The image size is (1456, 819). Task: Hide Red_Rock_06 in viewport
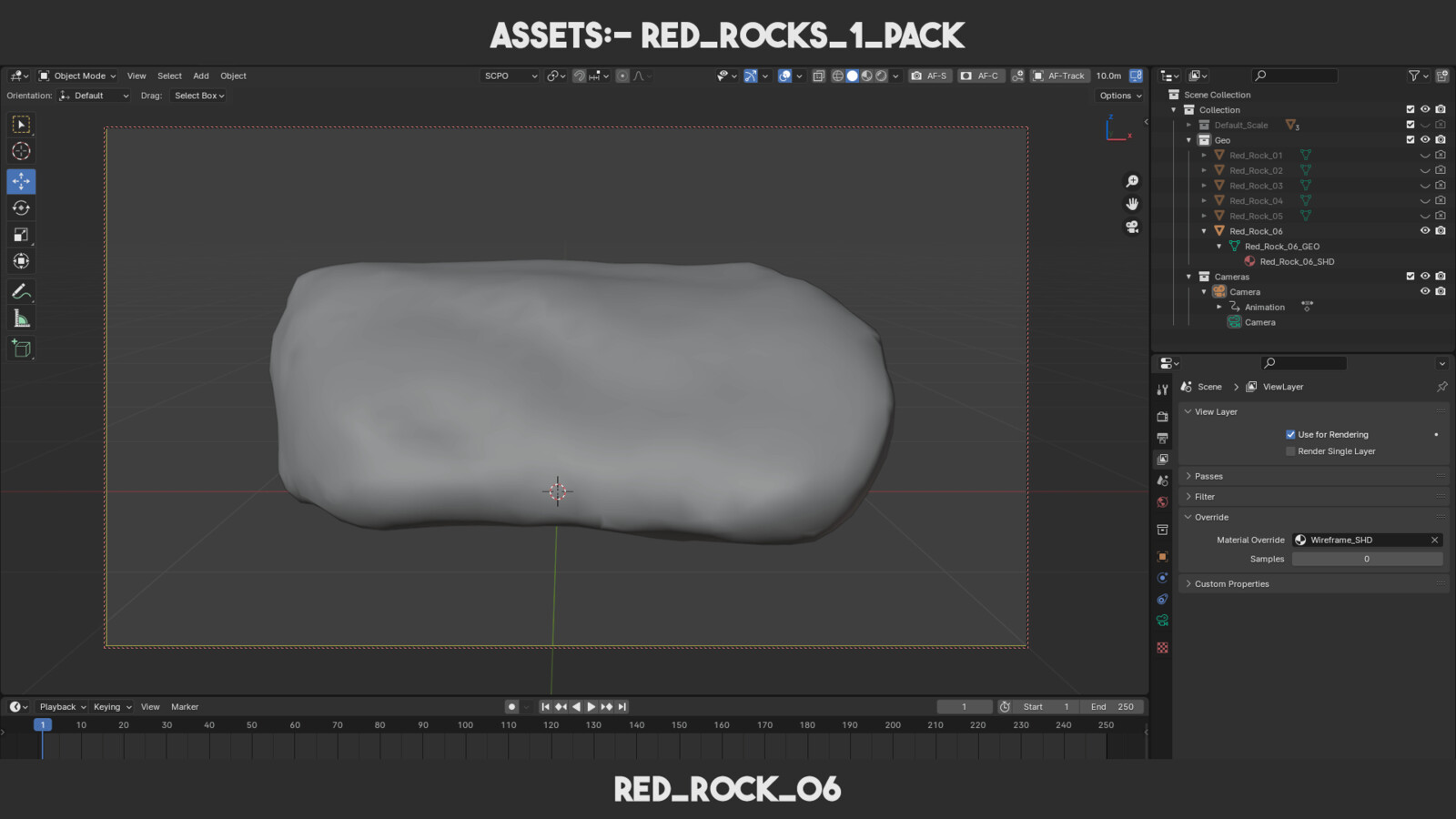[1425, 231]
